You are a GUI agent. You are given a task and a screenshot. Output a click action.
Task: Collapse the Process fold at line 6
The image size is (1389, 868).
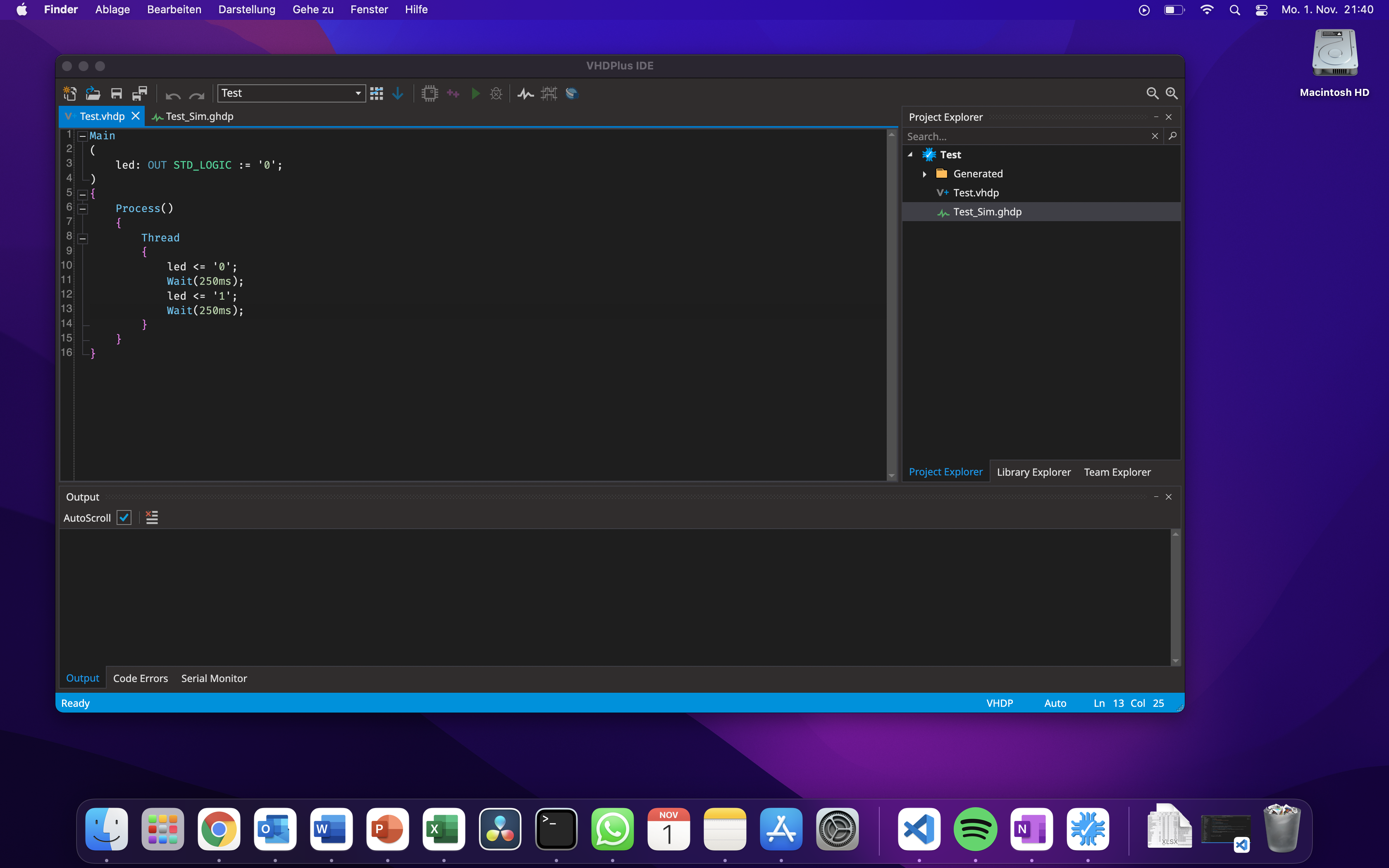(x=83, y=209)
